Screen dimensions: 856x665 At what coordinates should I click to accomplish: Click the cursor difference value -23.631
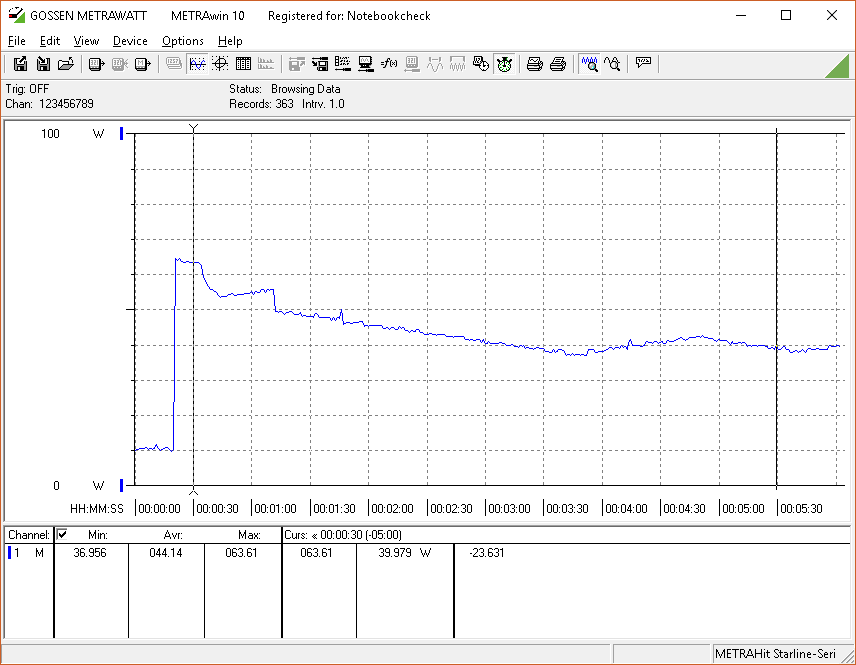[x=486, y=553]
